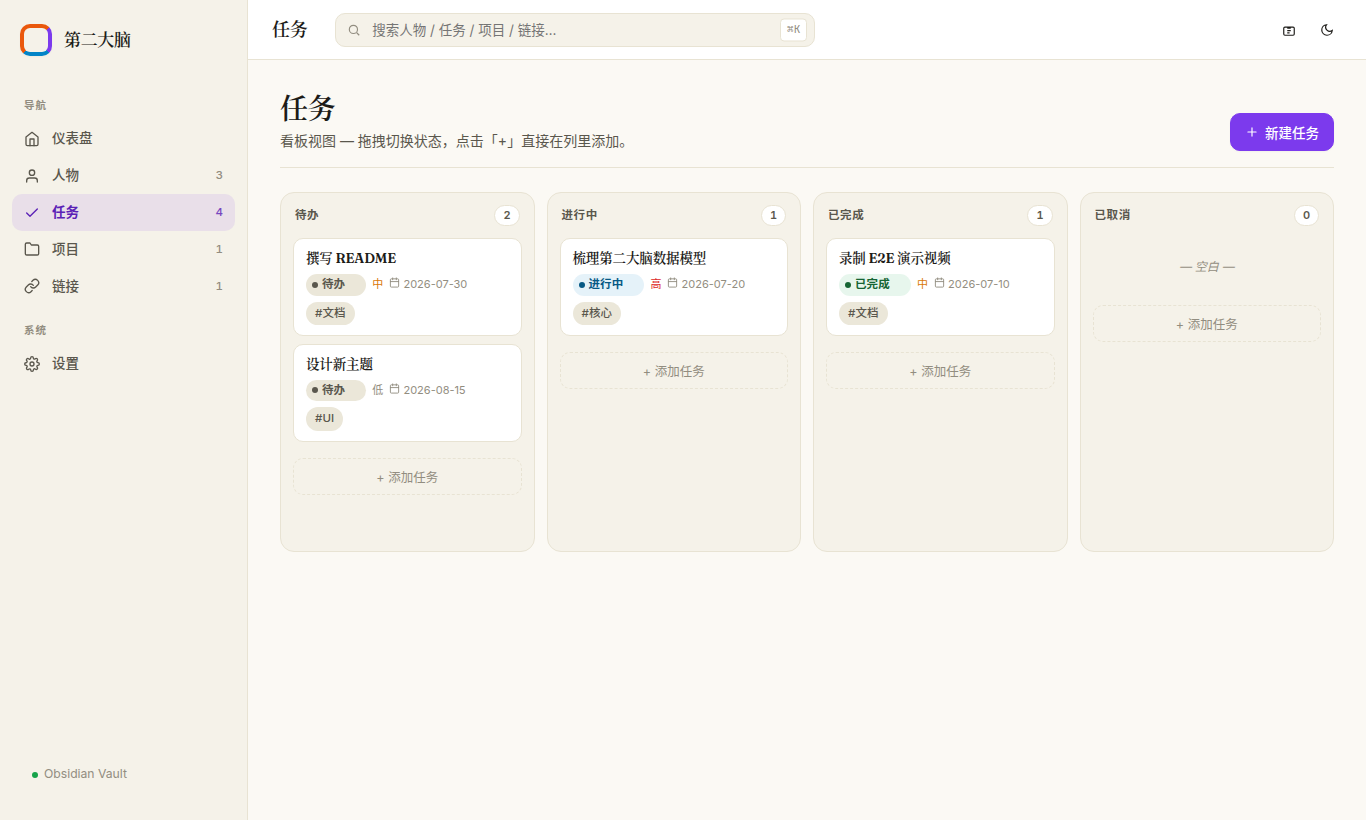Image resolution: width=1366 pixels, height=820 pixels.
Task: Open the 仪表盘 dashboard home icon
Action: 32,139
